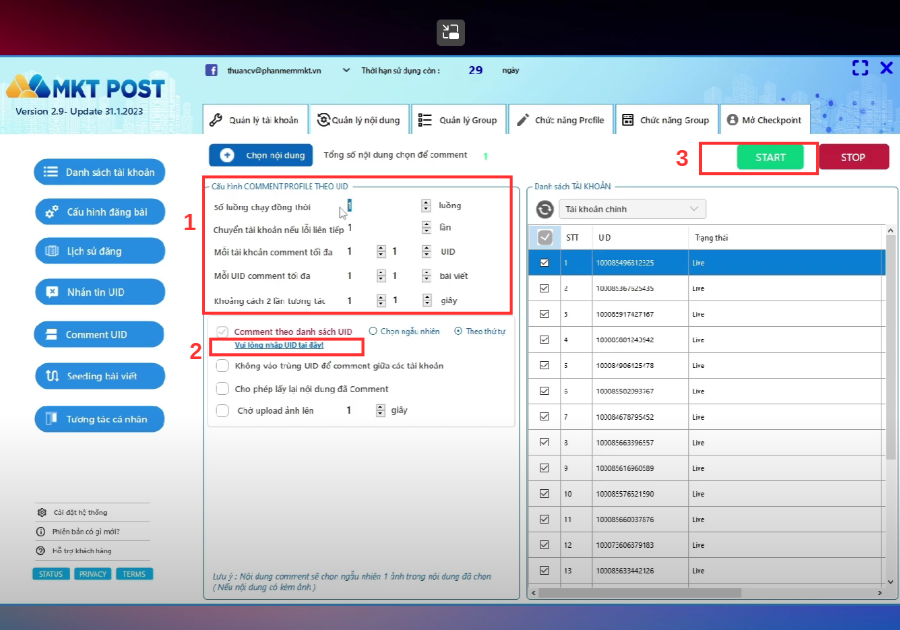Open Phiên bản có gì mới info
Viewport: 900px width, 630px height.
41,531
